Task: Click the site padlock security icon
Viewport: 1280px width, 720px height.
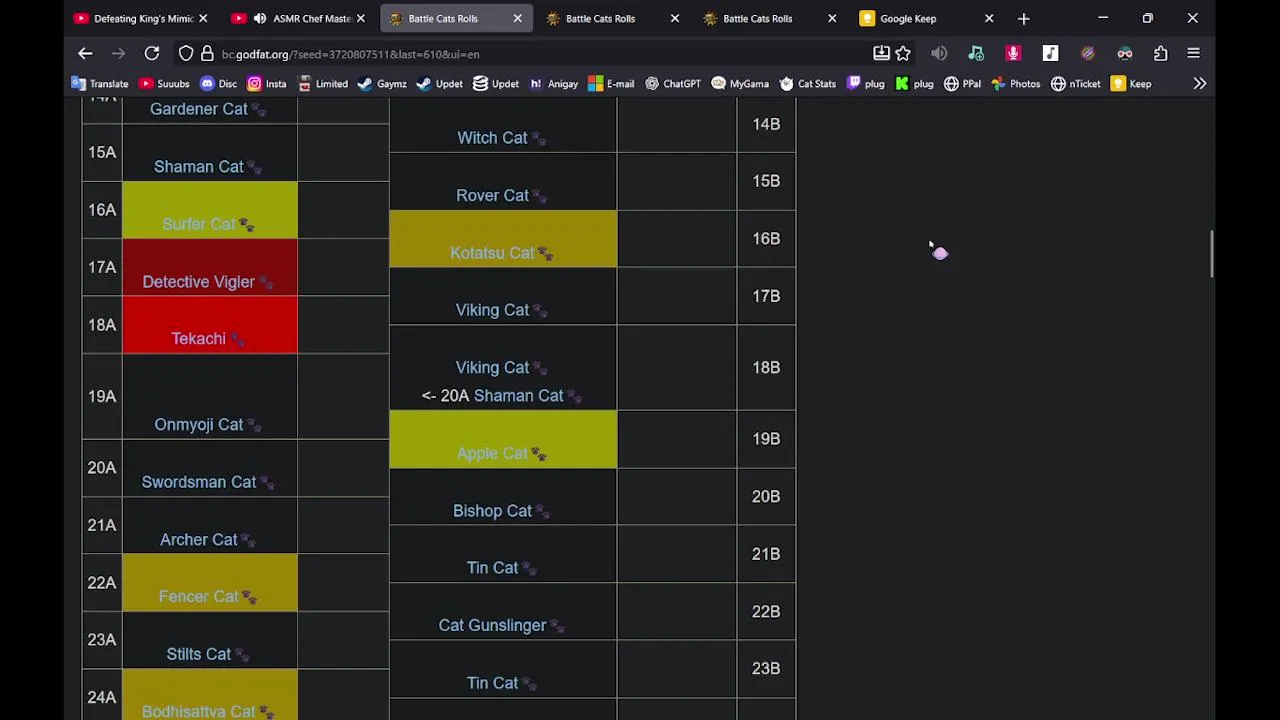Action: click(x=207, y=54)
